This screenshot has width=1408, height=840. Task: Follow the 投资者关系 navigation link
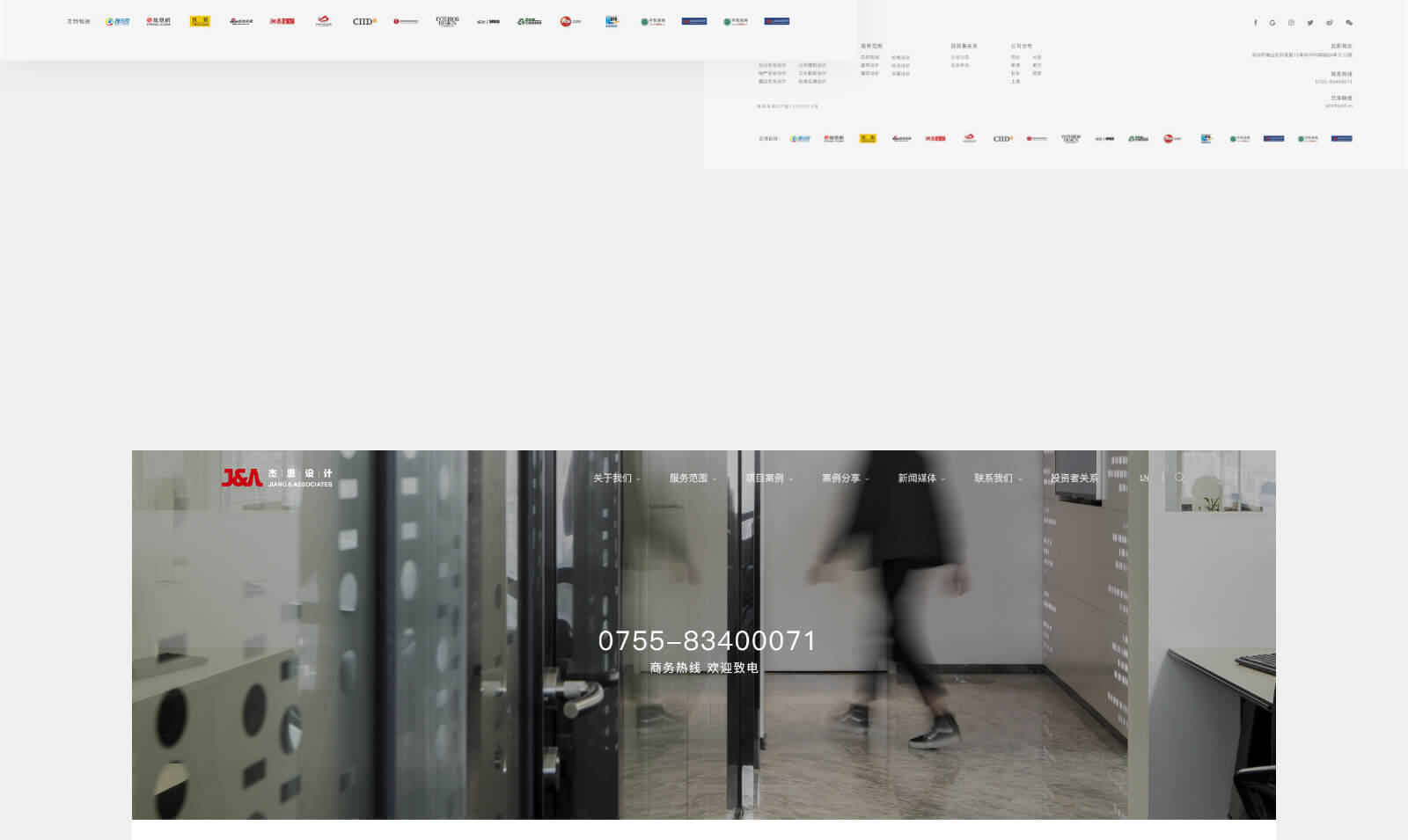point(1074,478)
